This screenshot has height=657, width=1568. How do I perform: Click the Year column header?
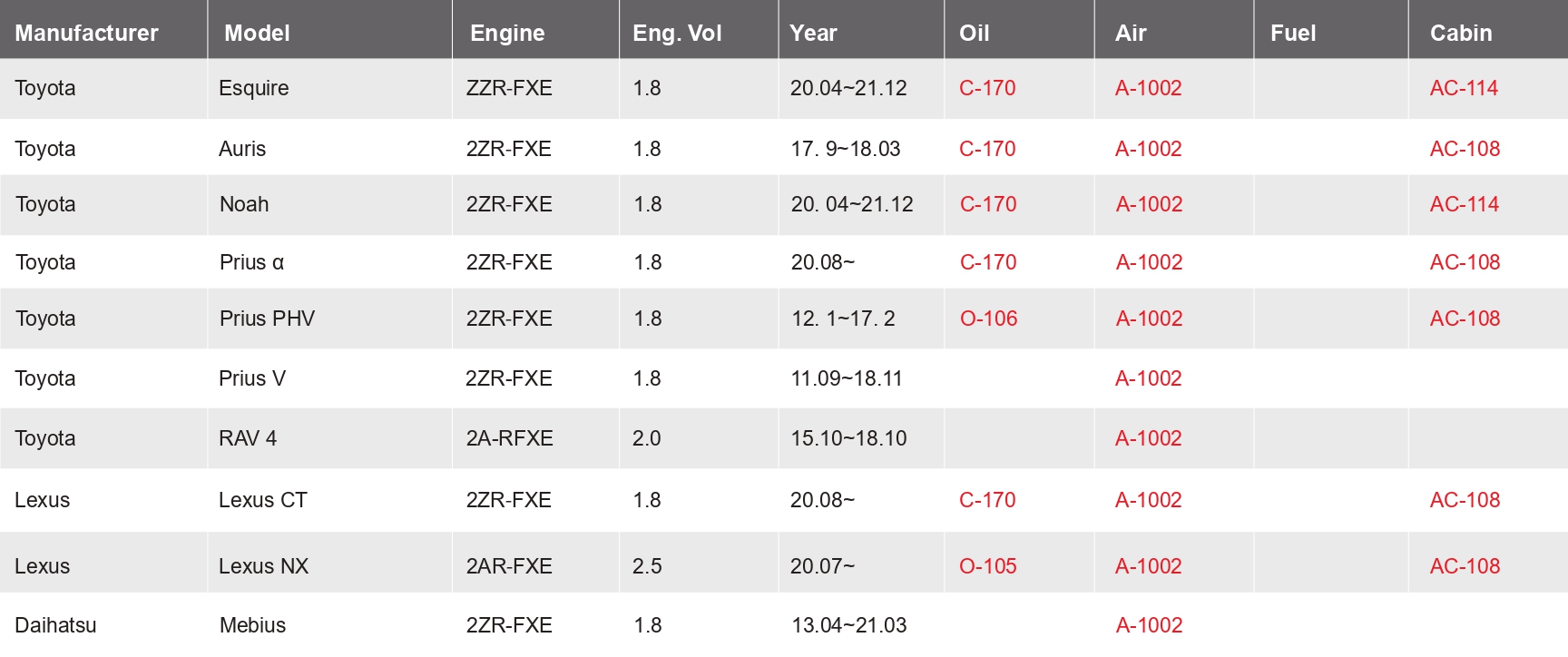(813, 34)
